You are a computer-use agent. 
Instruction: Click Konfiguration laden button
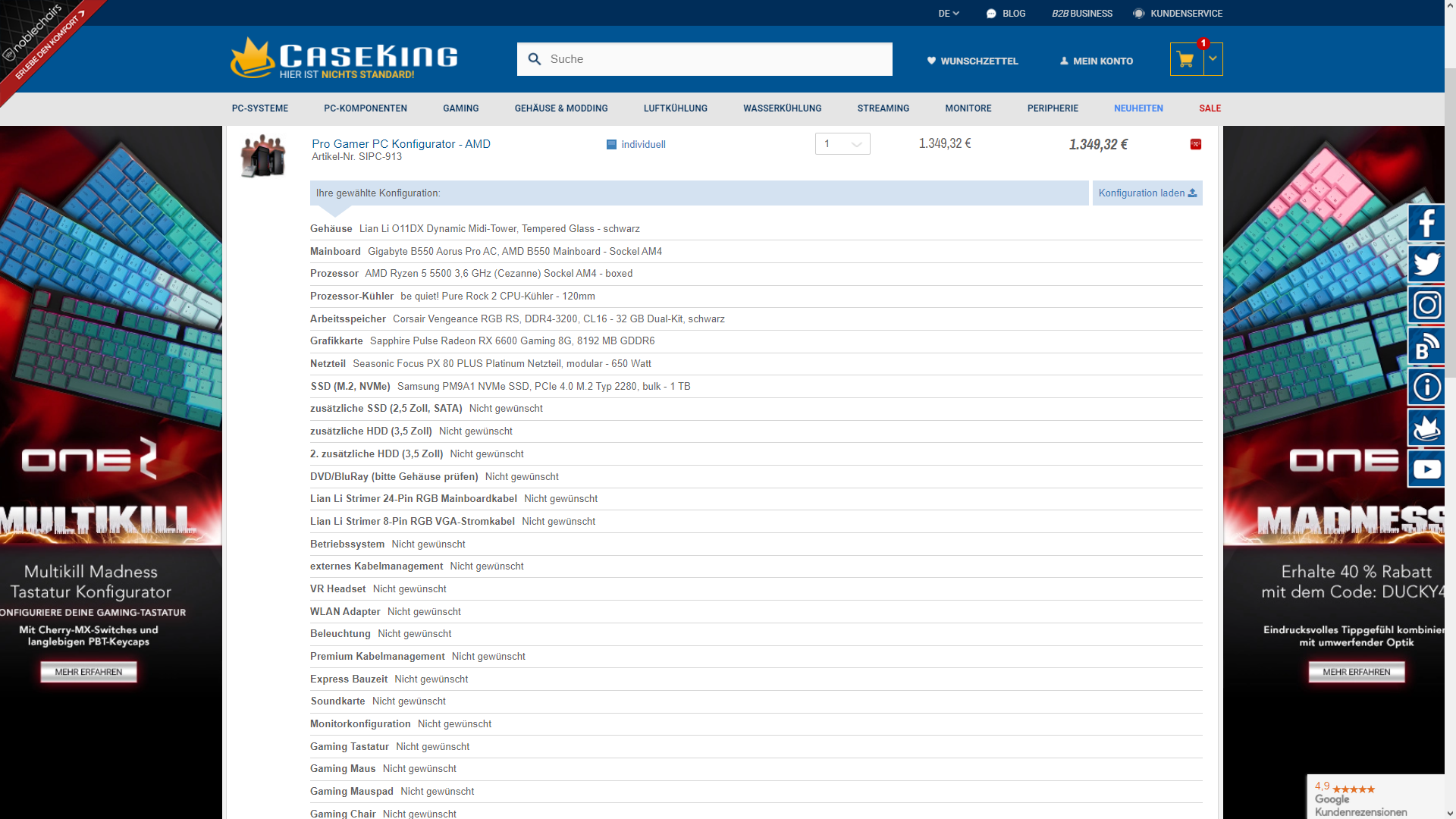(x=1147, y=193)
